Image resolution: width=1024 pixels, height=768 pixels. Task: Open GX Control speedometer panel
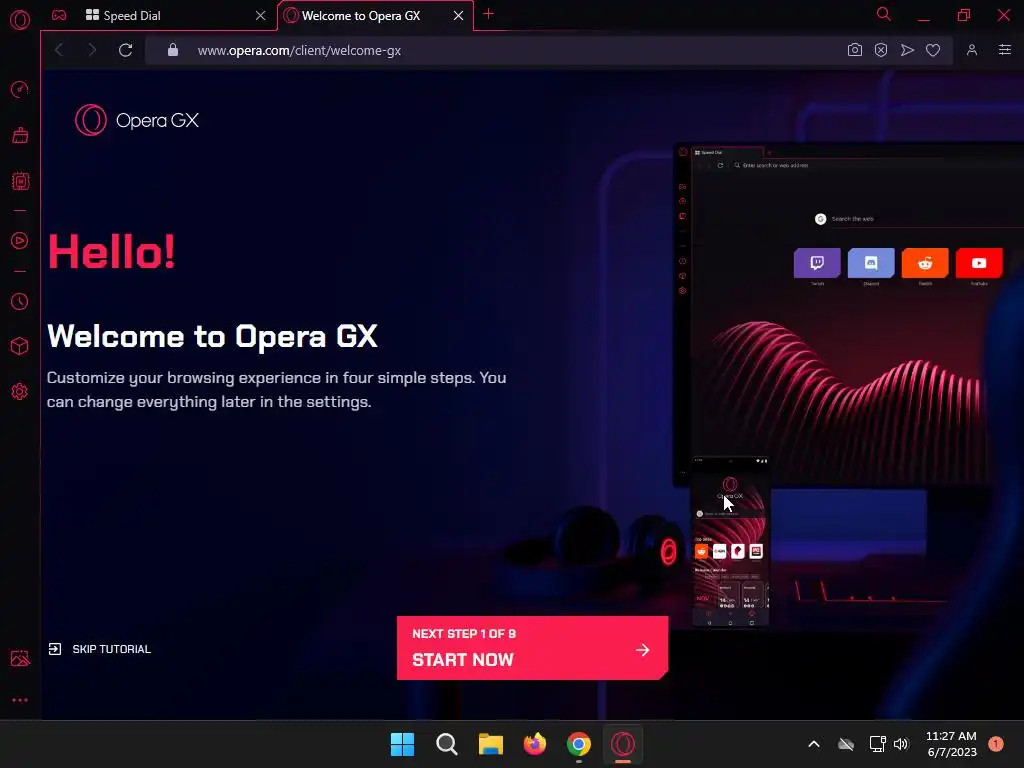pos(20,89)
